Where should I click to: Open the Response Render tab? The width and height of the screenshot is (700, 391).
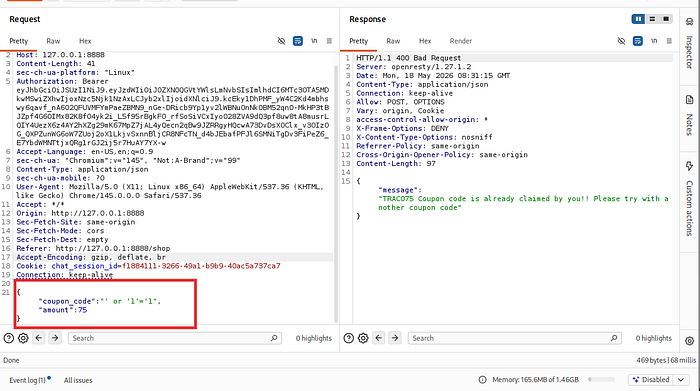coord(461,41)
